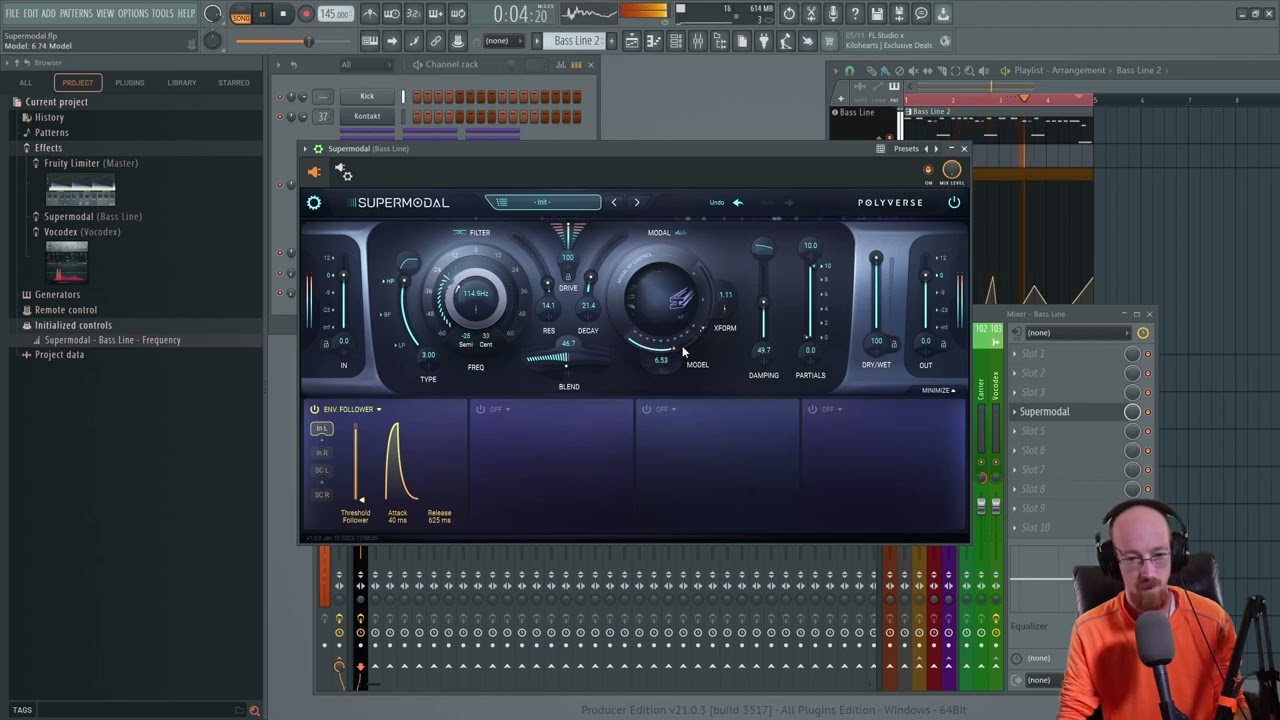Toggle the OUT gain lock icon
The width and height of the screenshot is (1280, 720).
tap(944, 343)
